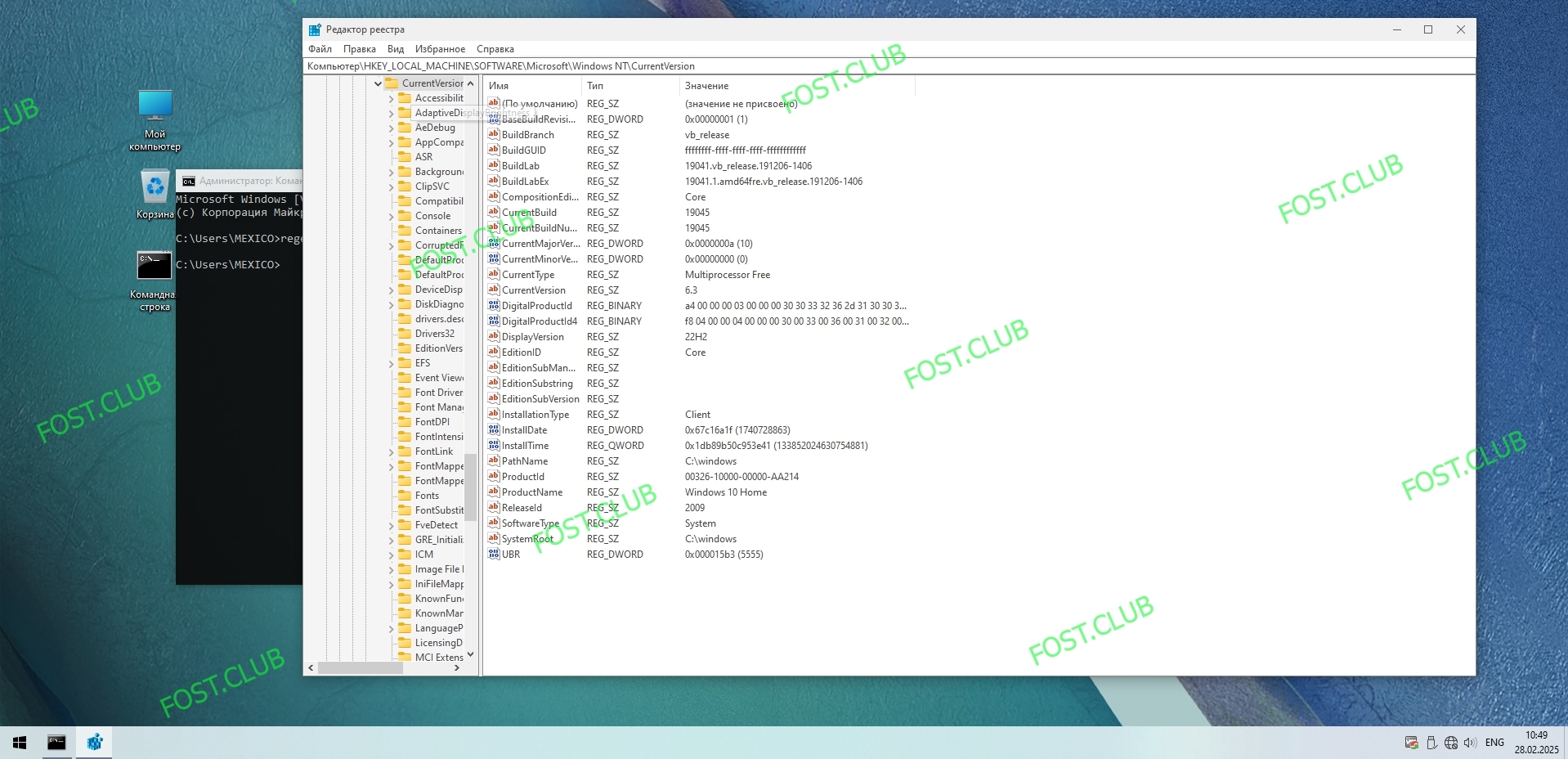Expand the LanguageP tree node
Screen dimensions: 1568x759
[391, 628]
